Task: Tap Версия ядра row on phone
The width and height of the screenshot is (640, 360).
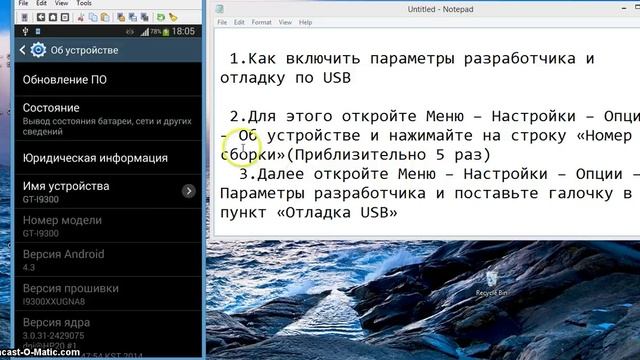Action: 108,334
